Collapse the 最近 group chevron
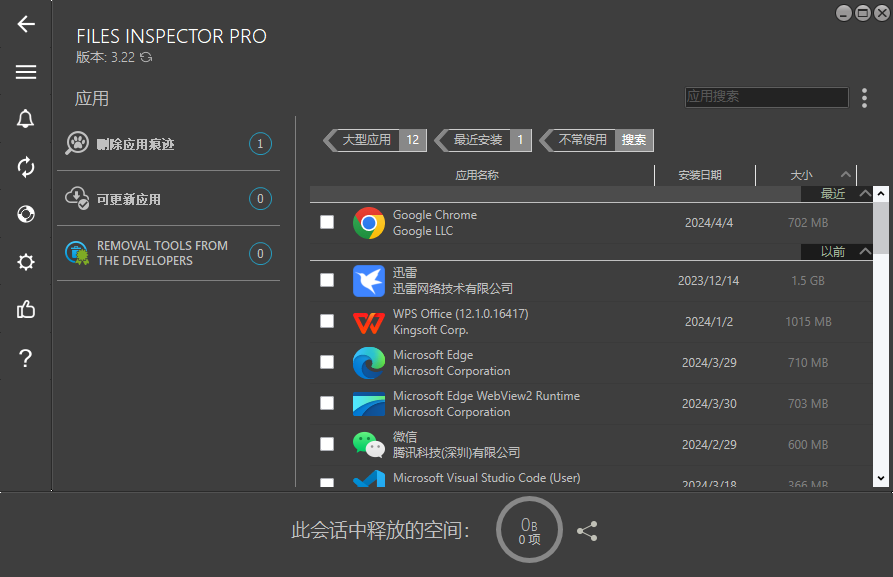893x577 pixels. coord(865,194)
